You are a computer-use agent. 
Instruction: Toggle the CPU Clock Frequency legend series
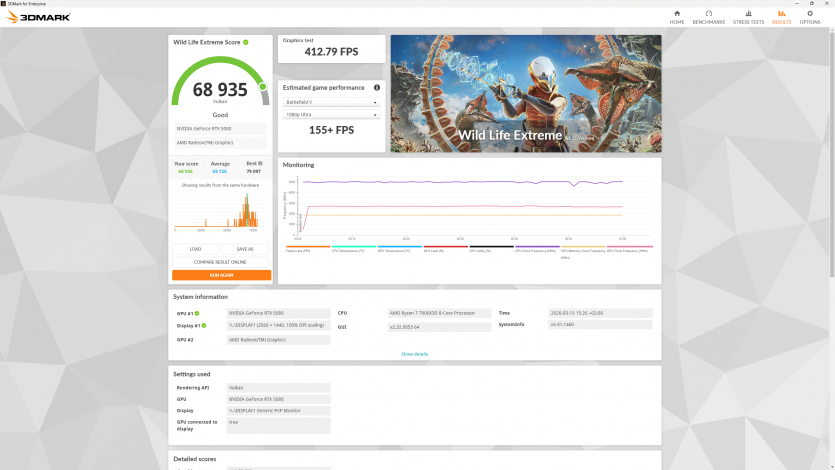(x=536, y=250)
